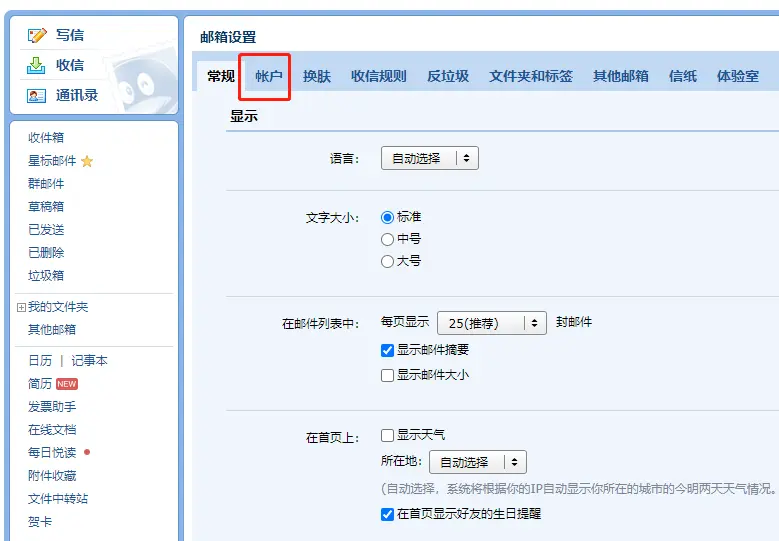Open 每日悦读 in sidebar
The width and height of the screenshot is (779, 541).
[52, 452]
